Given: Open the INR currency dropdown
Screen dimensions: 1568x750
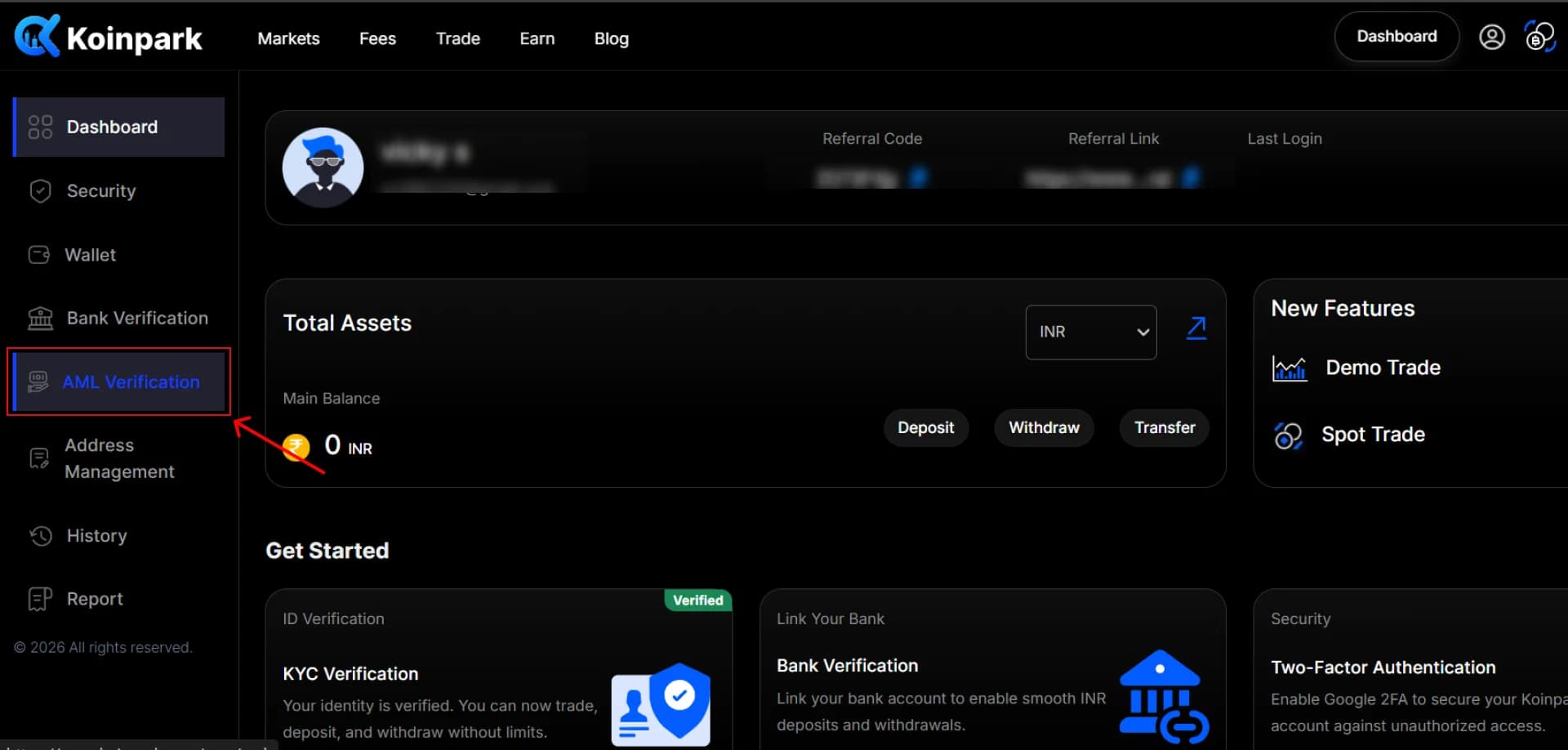Looking at the screenshot, I should (1091, 332).
